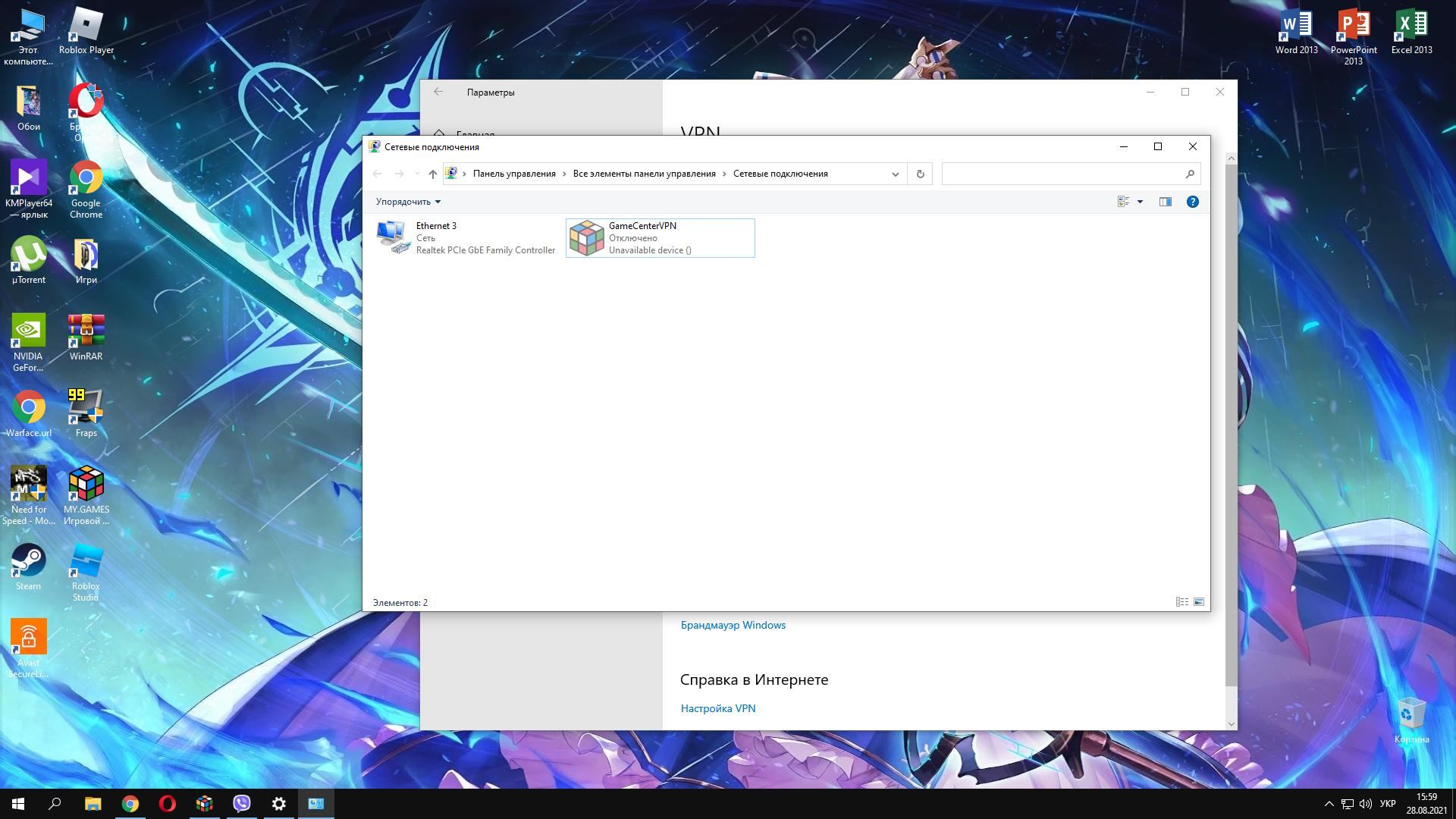The width and height of the screenshot is (1456, 819).
Task: Select the GameCenterVPN connection icon
Action: coord(586,238)
